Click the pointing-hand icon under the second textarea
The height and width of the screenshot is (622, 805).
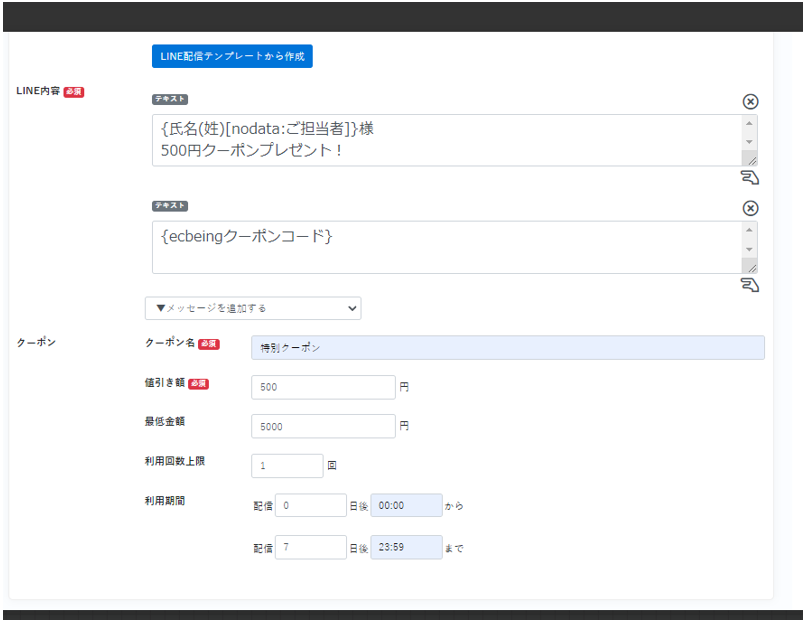pyautogui.click(x=749, y=285)
